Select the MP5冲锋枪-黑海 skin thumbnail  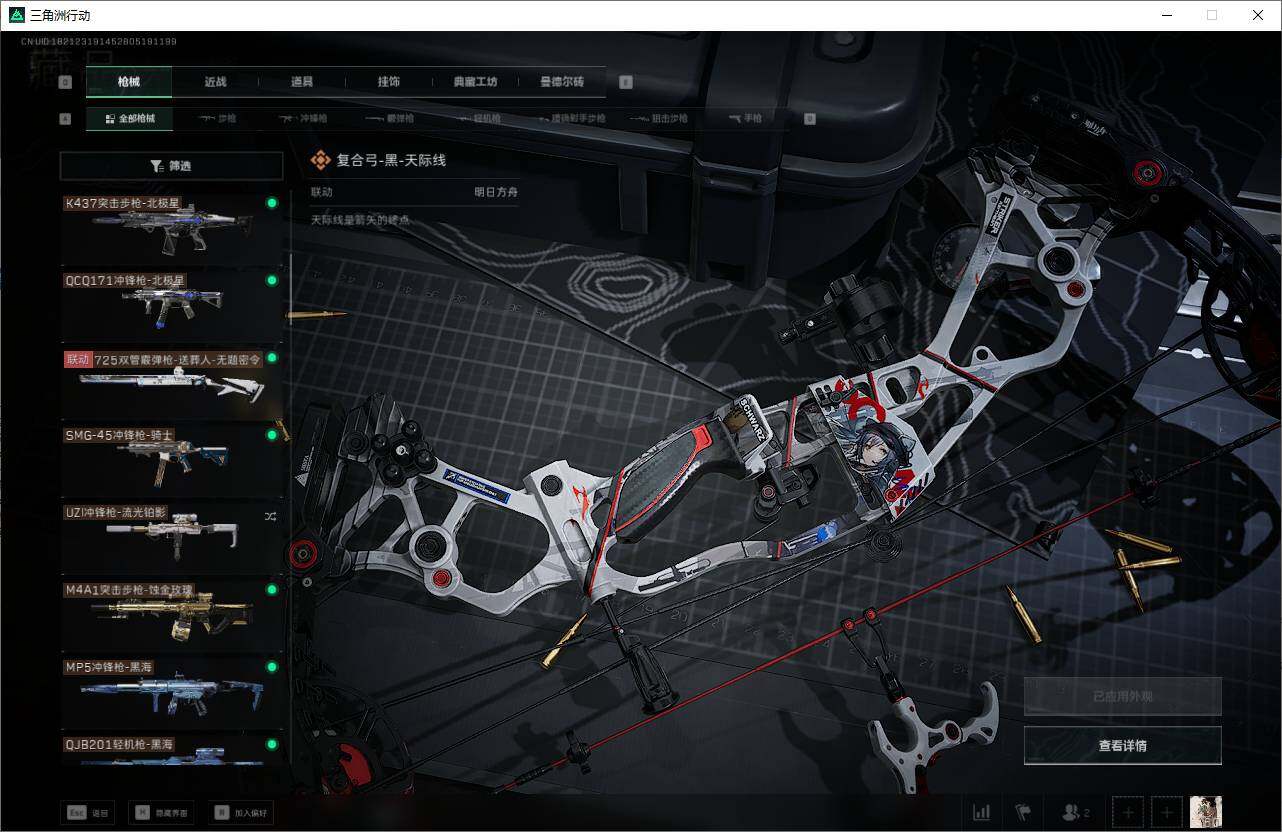172,694
